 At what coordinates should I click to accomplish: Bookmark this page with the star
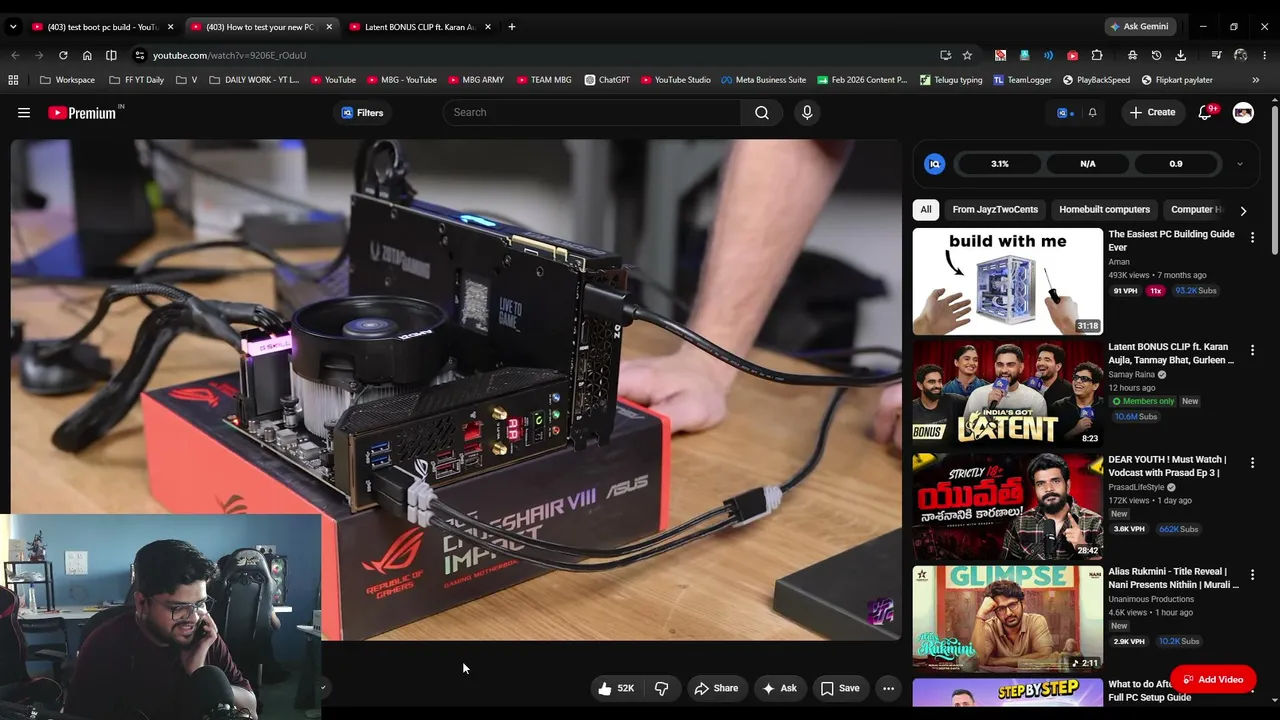[967, 55]
